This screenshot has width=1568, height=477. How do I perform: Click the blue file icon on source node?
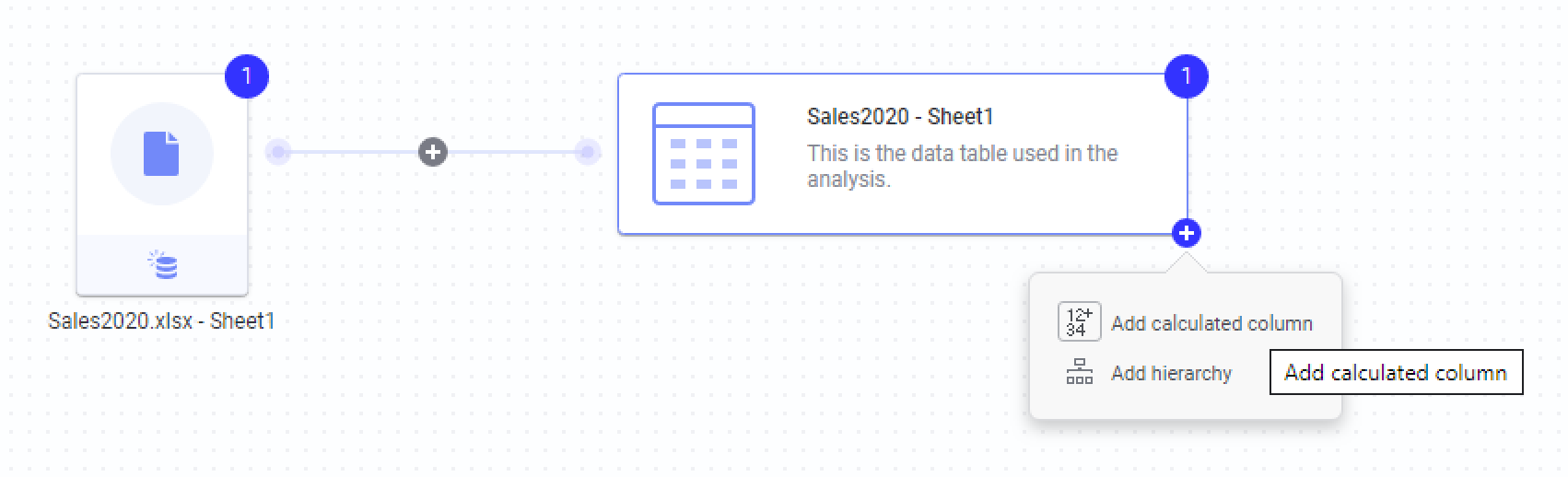(161, 153)
